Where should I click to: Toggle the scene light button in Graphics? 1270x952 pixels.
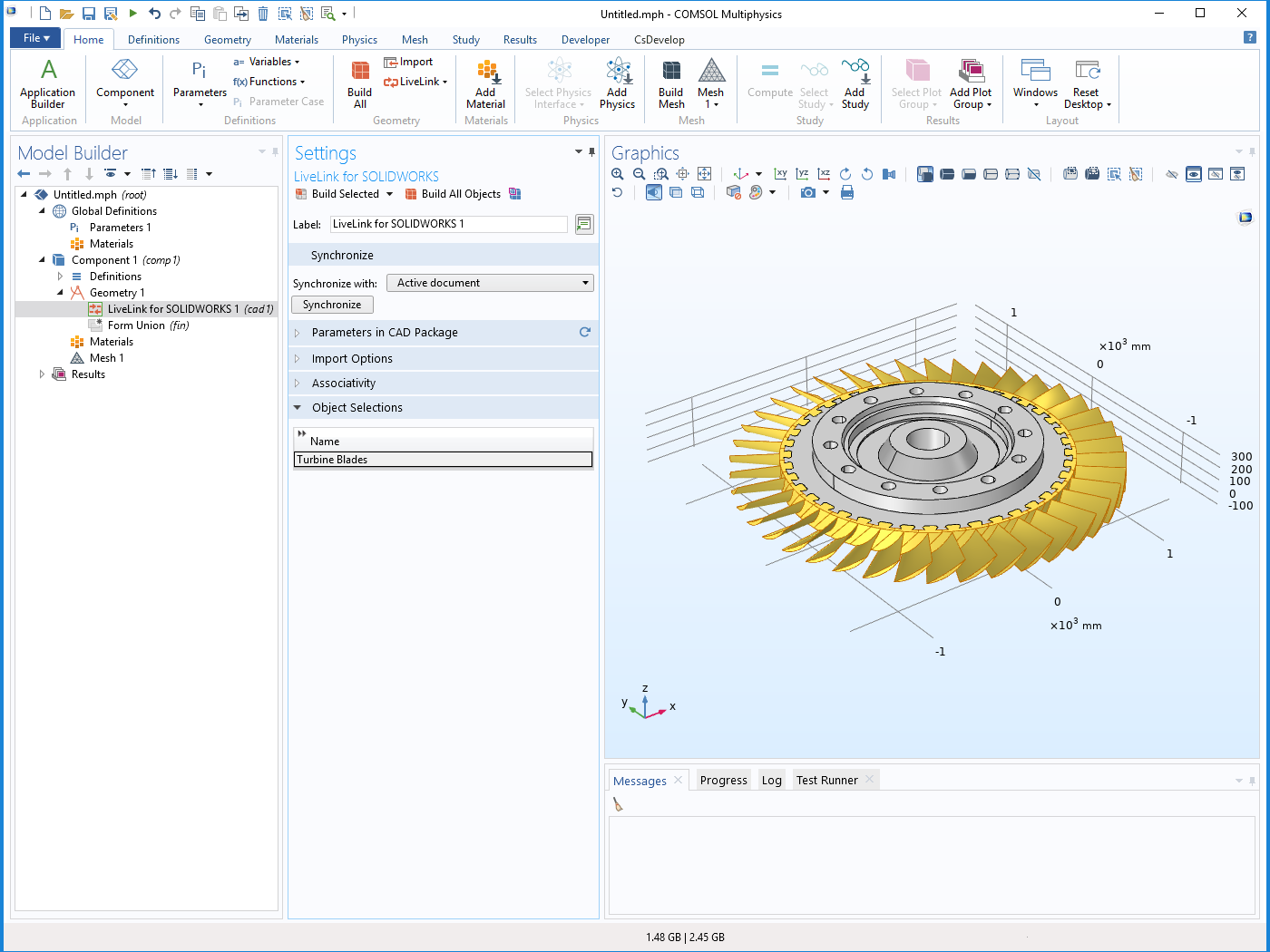pos(653,192)
